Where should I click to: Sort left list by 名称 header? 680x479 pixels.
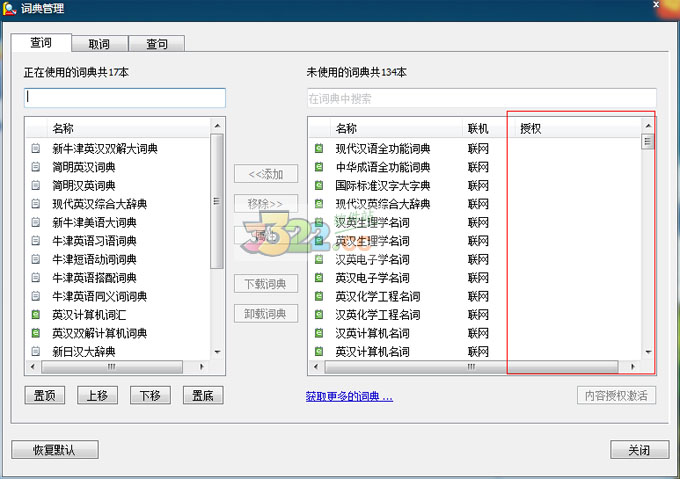point(128,128)
